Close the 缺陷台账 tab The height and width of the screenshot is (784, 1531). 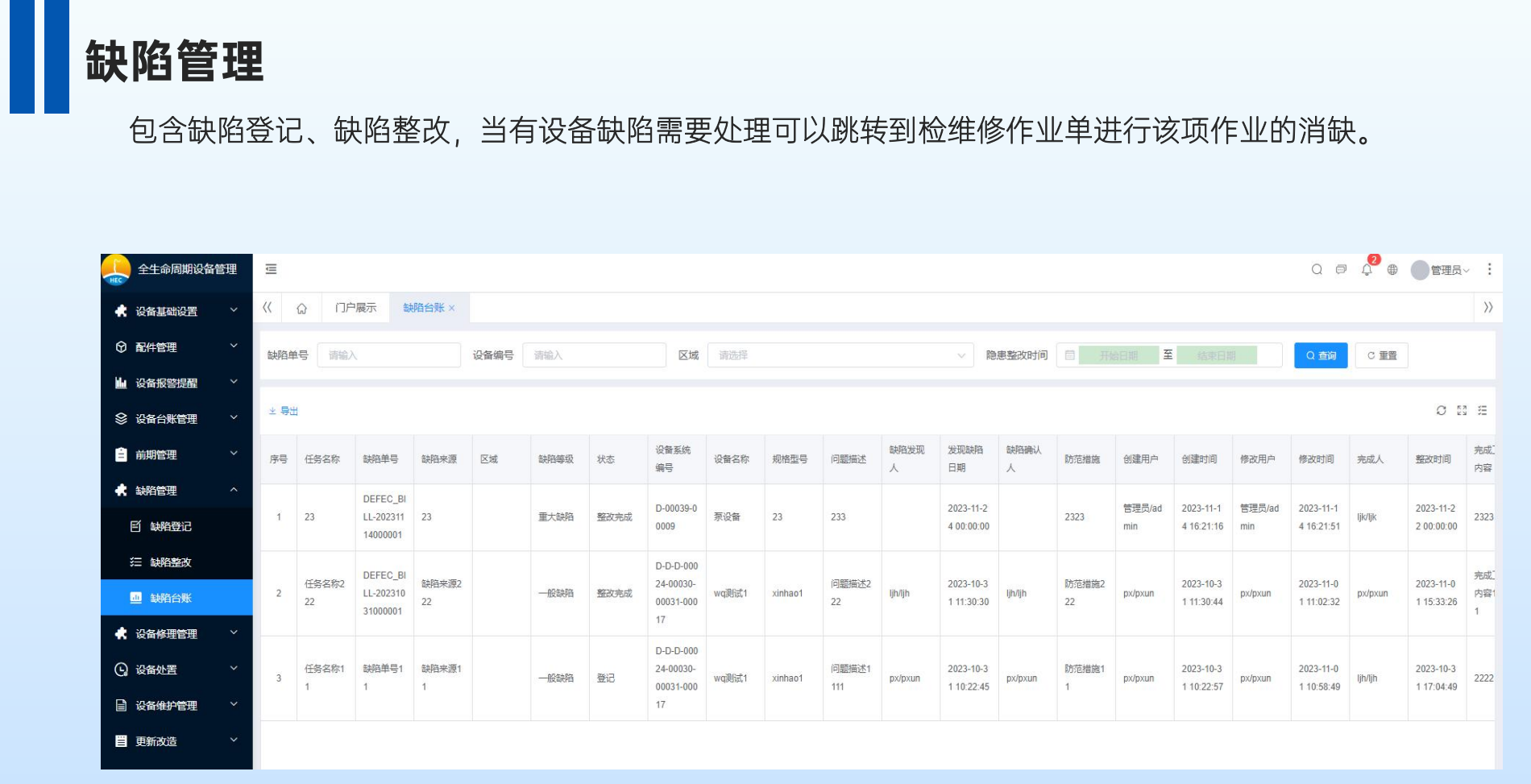pyautogui.click(x=452, y=308)
